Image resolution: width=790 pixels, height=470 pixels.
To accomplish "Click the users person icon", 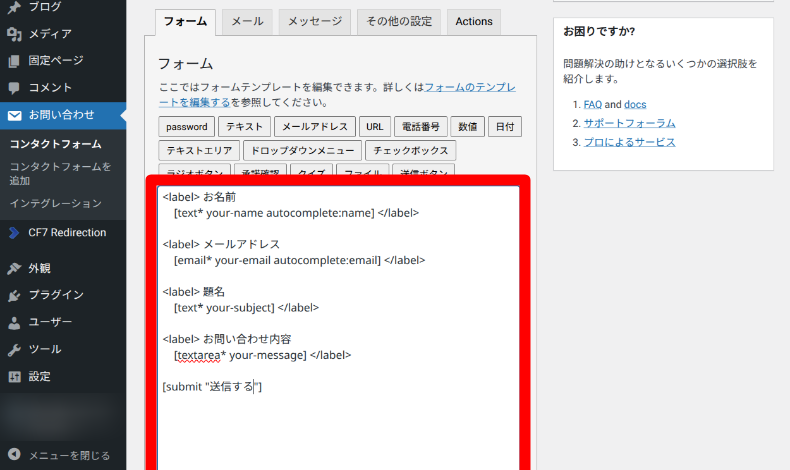I will [14, 322].
